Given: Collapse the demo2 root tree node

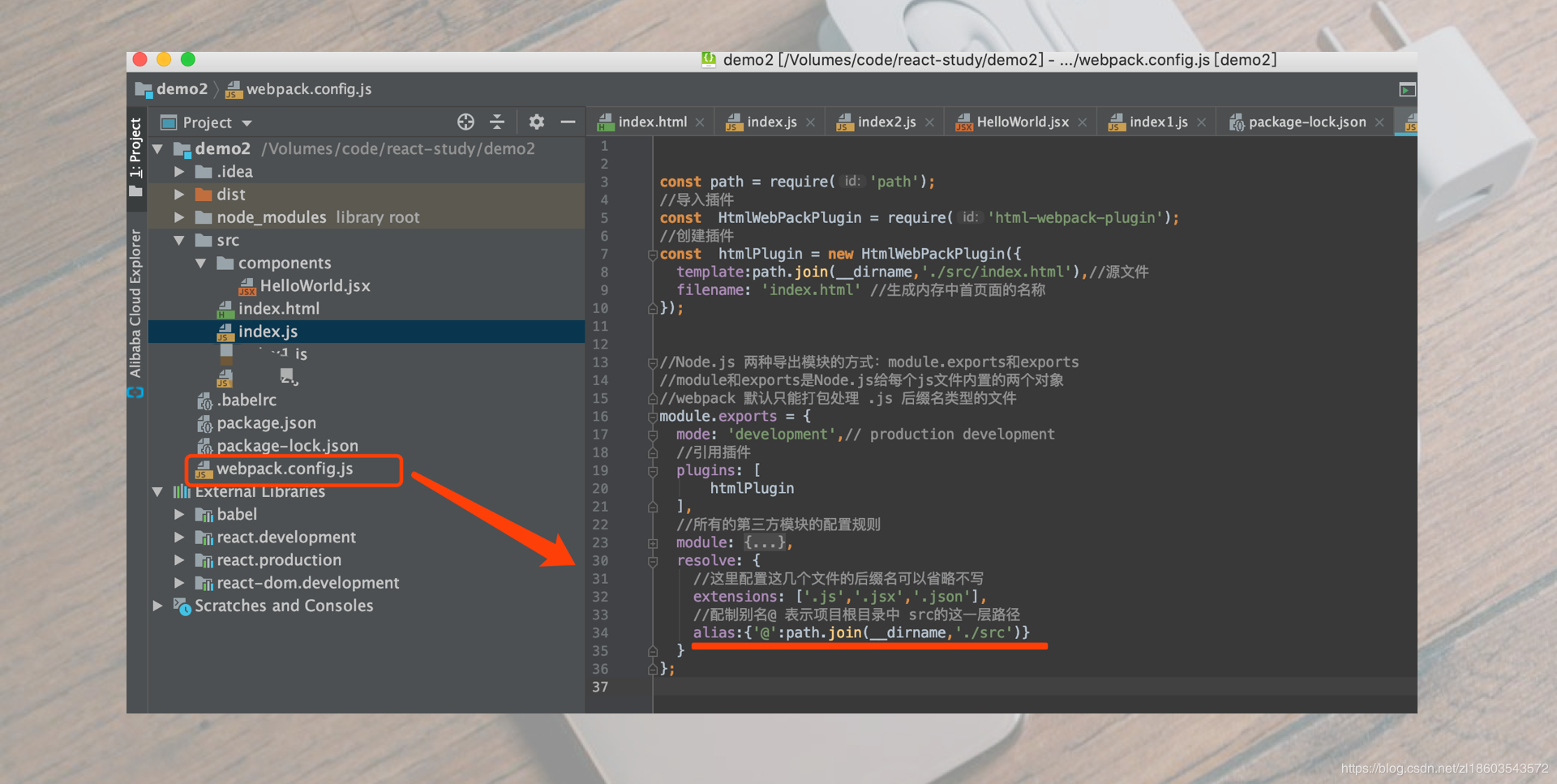Looking at the screenshot, I should click(158, 149).
